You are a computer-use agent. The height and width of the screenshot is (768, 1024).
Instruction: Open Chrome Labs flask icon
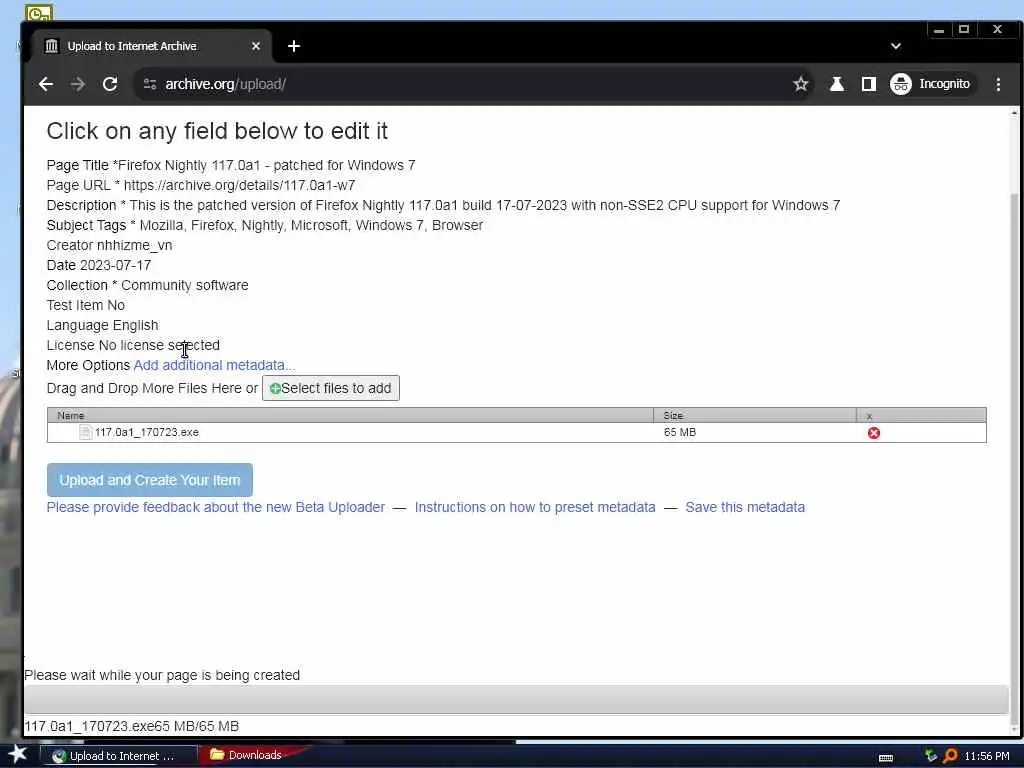(837, 84)
